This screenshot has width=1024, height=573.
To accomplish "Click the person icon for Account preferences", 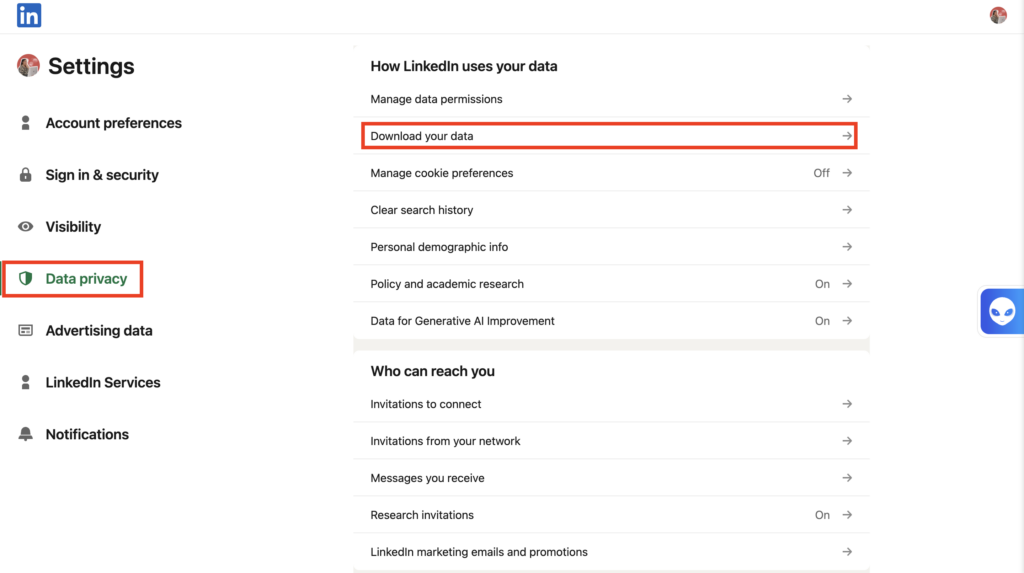I will [x=25, y=123].
